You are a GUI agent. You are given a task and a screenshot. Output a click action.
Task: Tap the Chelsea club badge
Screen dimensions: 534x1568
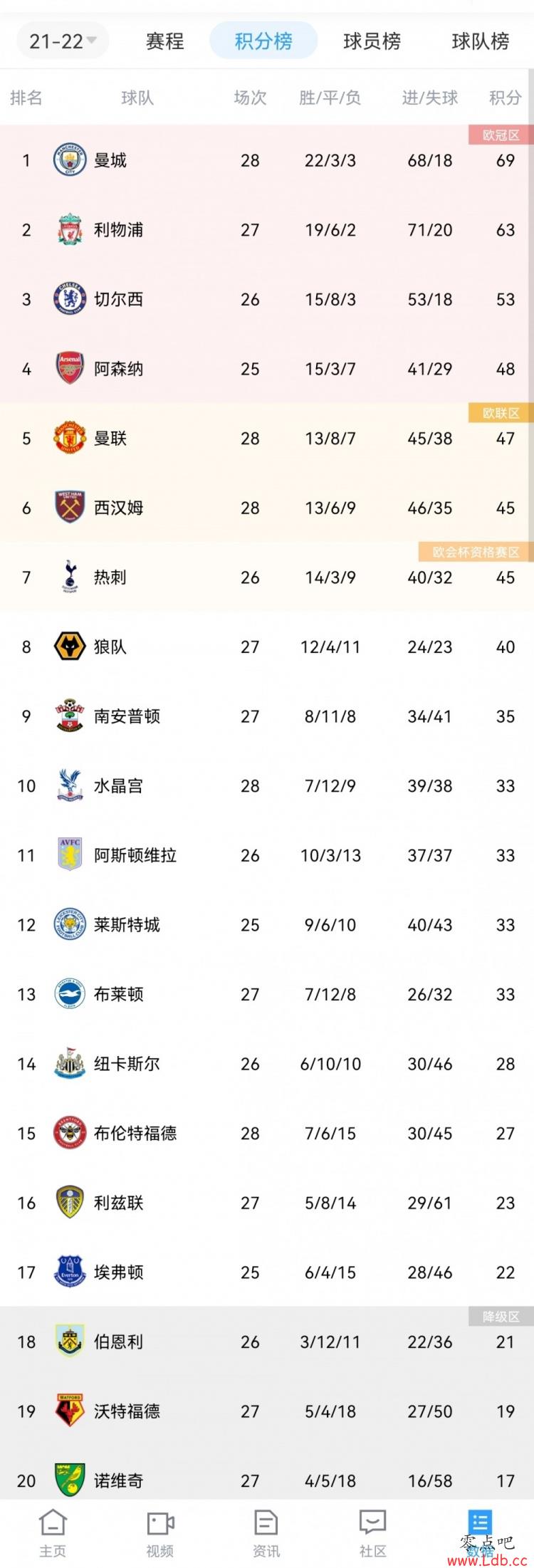(x=70, y=298)
